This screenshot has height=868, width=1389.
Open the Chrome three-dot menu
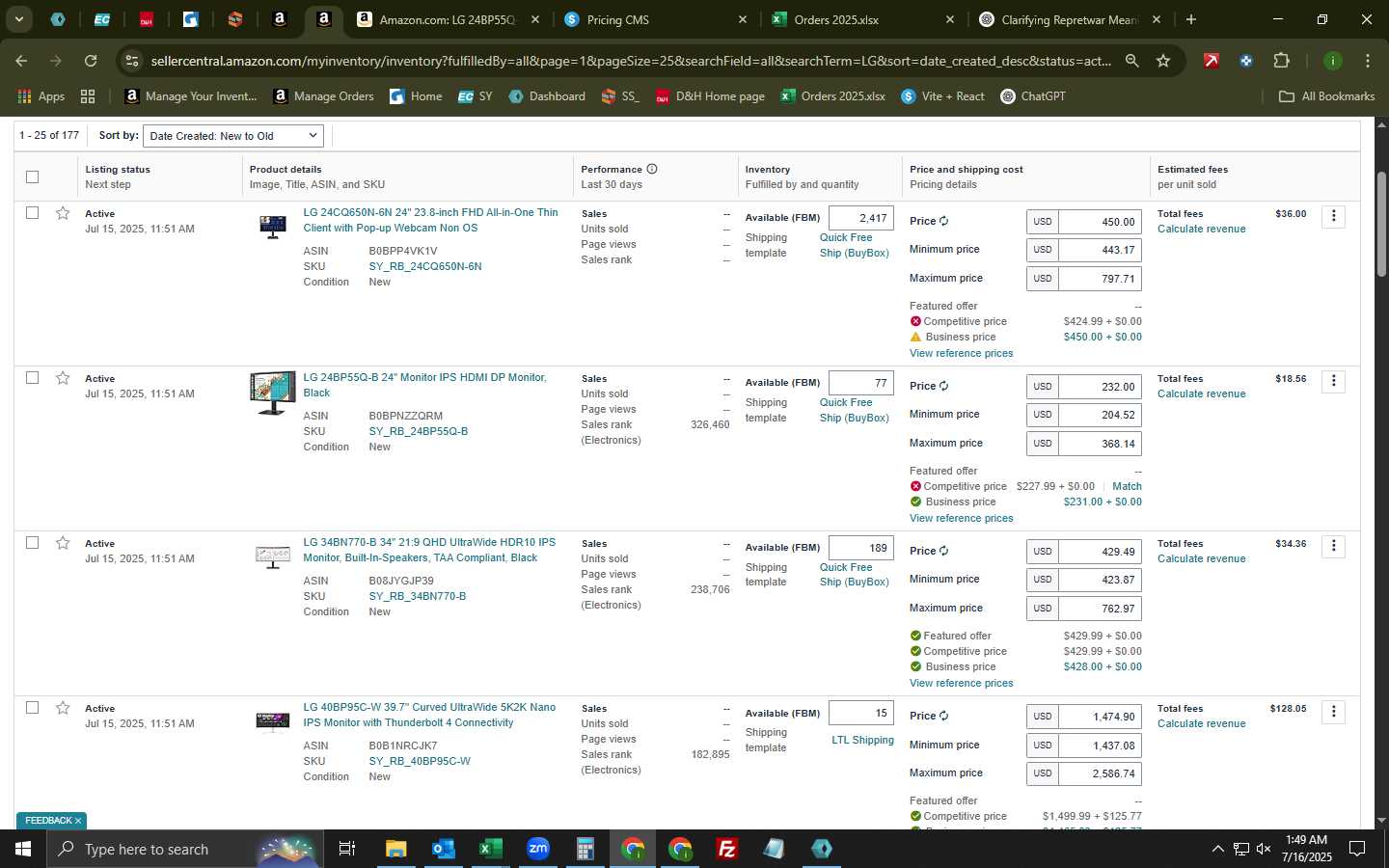click(x=1368, y=61)
